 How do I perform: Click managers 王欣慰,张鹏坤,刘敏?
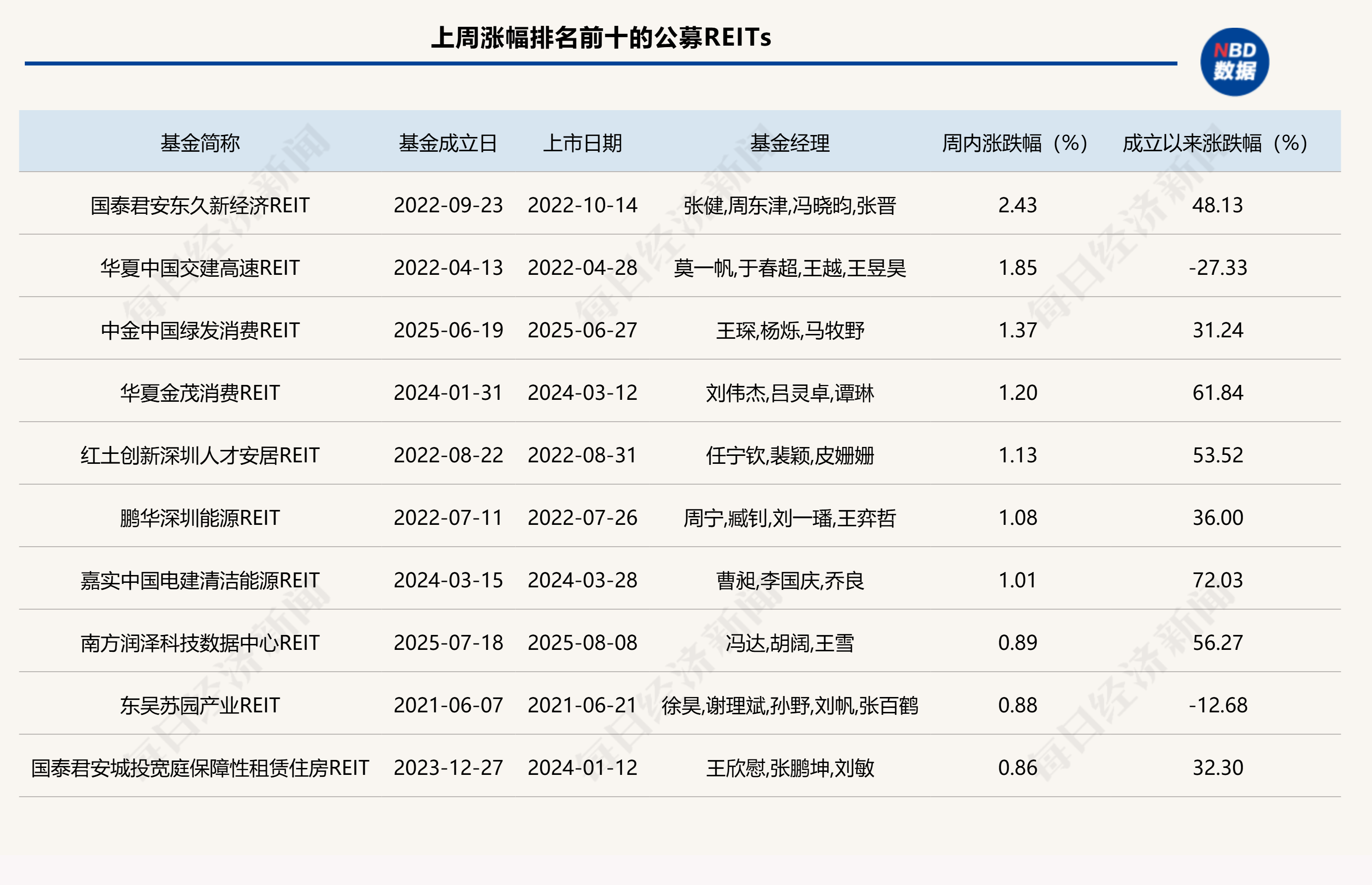790,769
